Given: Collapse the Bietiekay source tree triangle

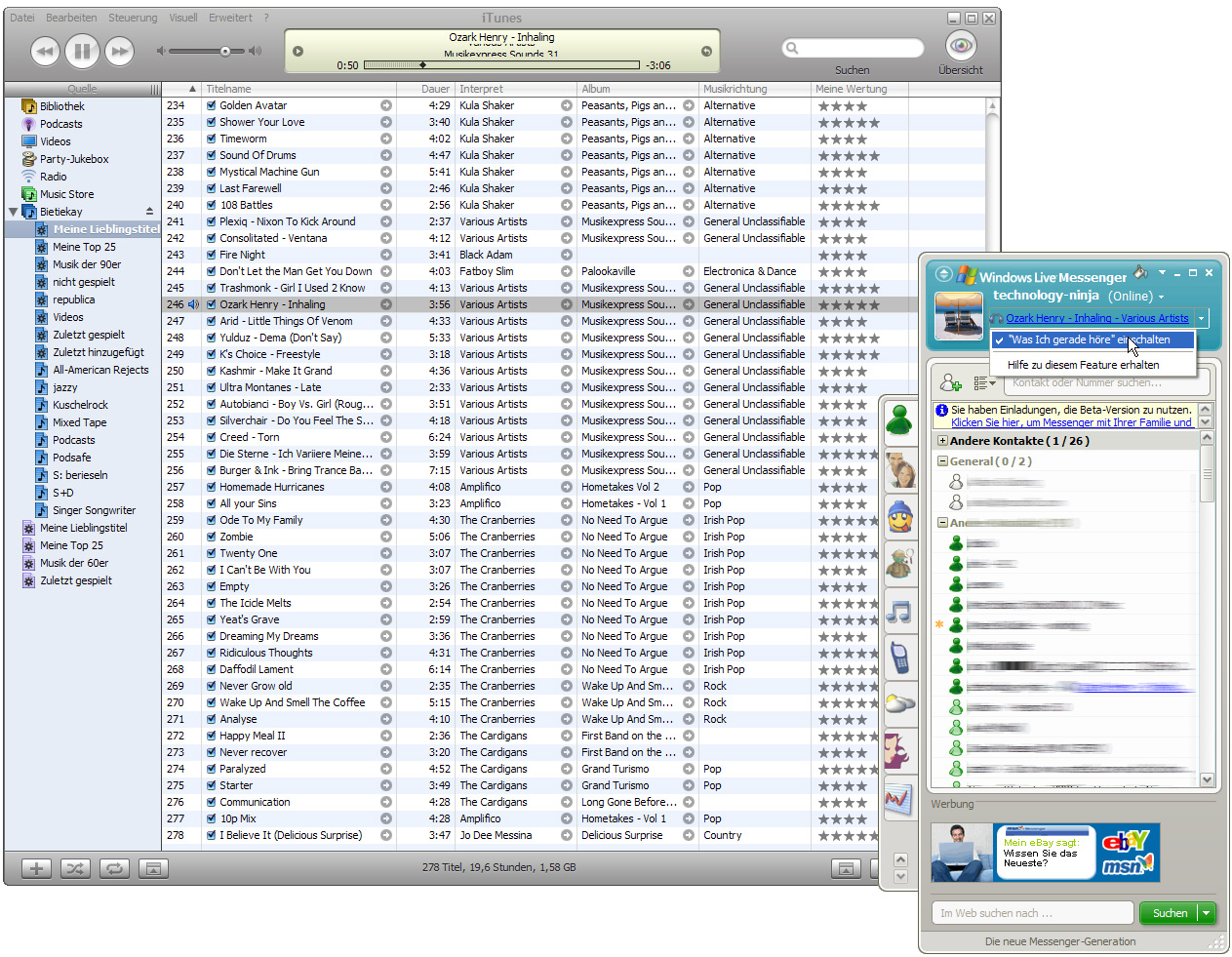Looking at the screenshot, I should tap(13, 212).
